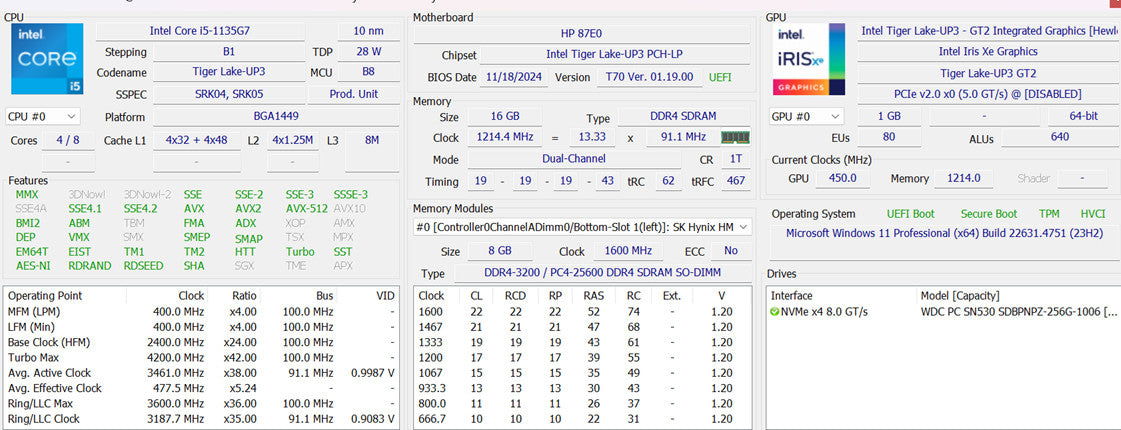
Task: Click the MCU value B8
Action: [369, 72]
